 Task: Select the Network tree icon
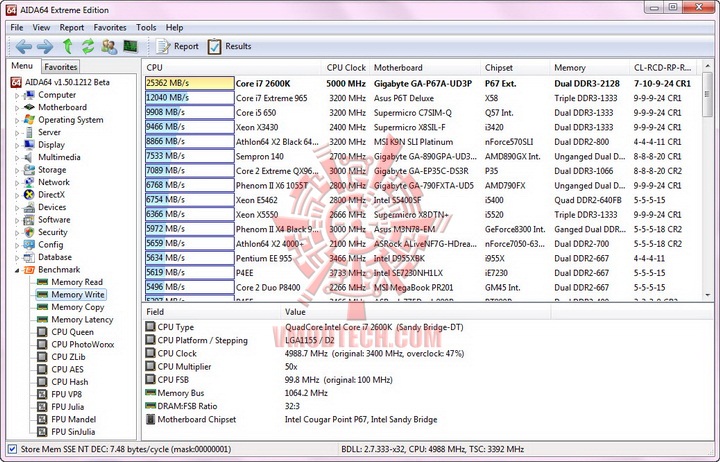(x=29, y=182)
